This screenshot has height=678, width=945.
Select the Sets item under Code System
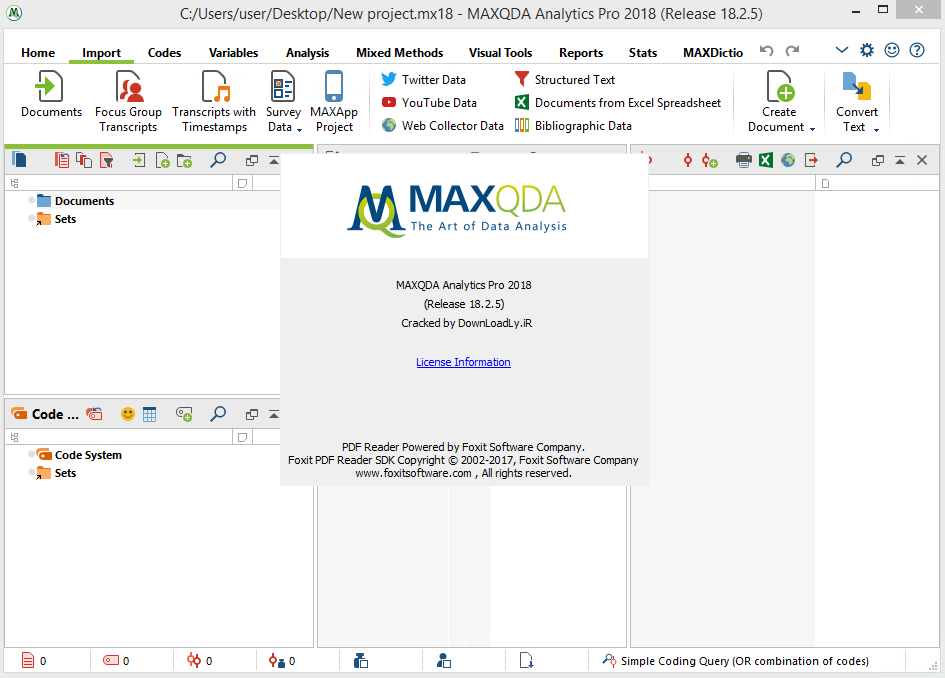[65, 473]
